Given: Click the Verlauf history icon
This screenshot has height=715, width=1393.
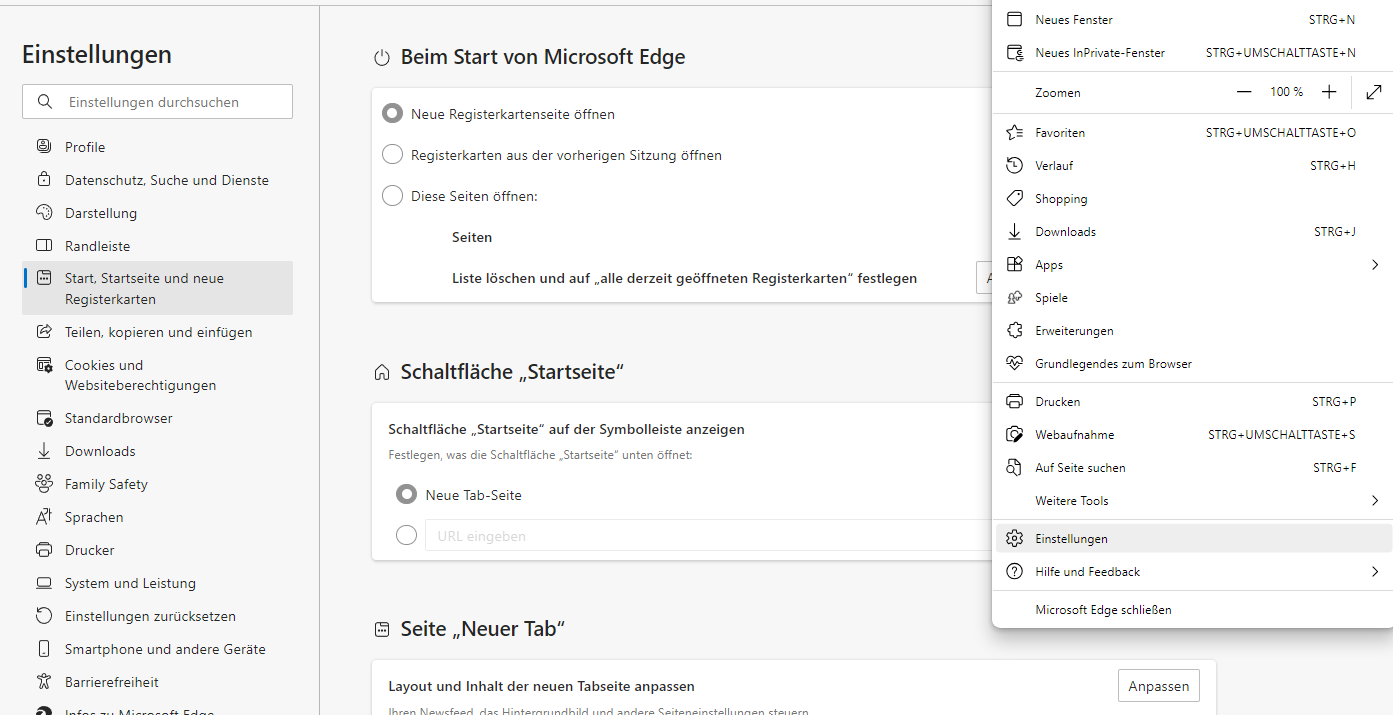Looking at the screenshot, I should tap(1014, 165).
